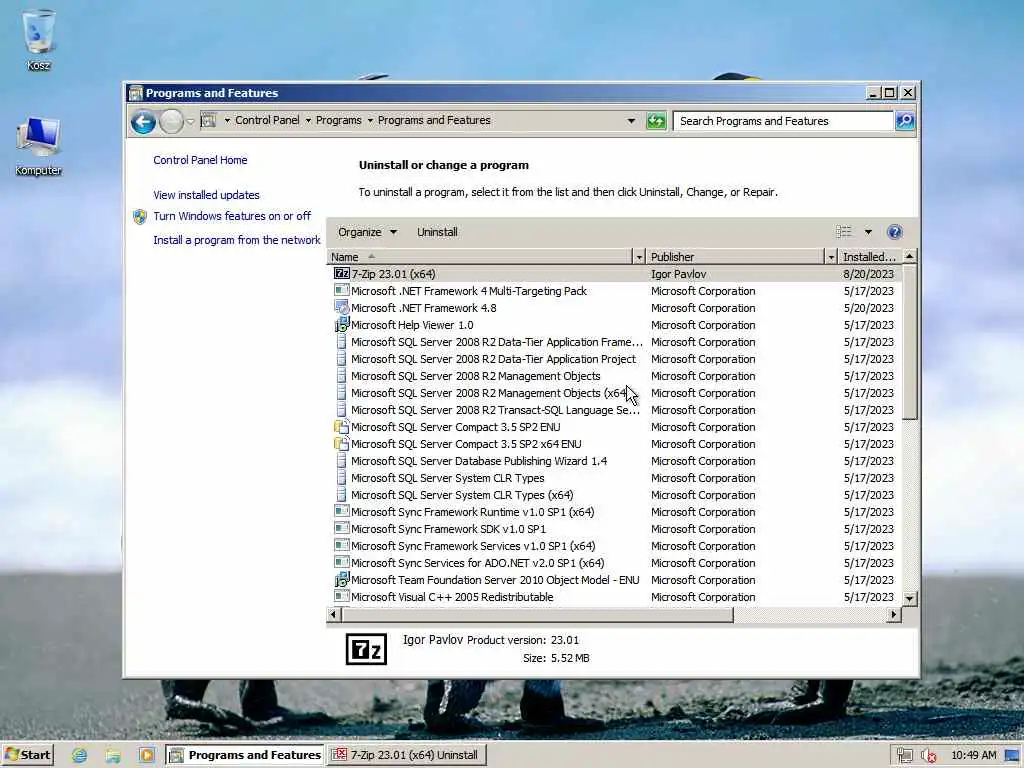Select Microsoft .NET Framework 4 Multi-Targeting Pack
This screenshot has height=768, width=1024.
pyautogui.click(x=469, y=291)
